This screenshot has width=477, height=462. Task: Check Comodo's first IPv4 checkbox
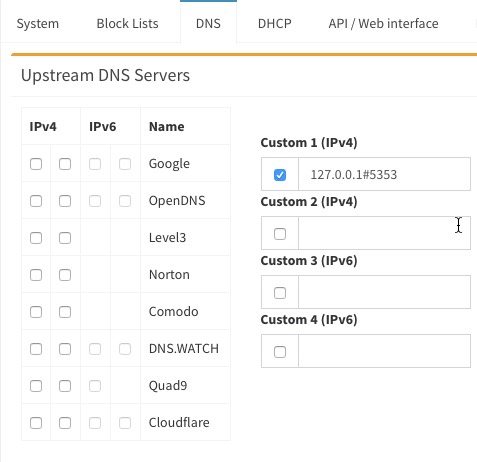36,312
